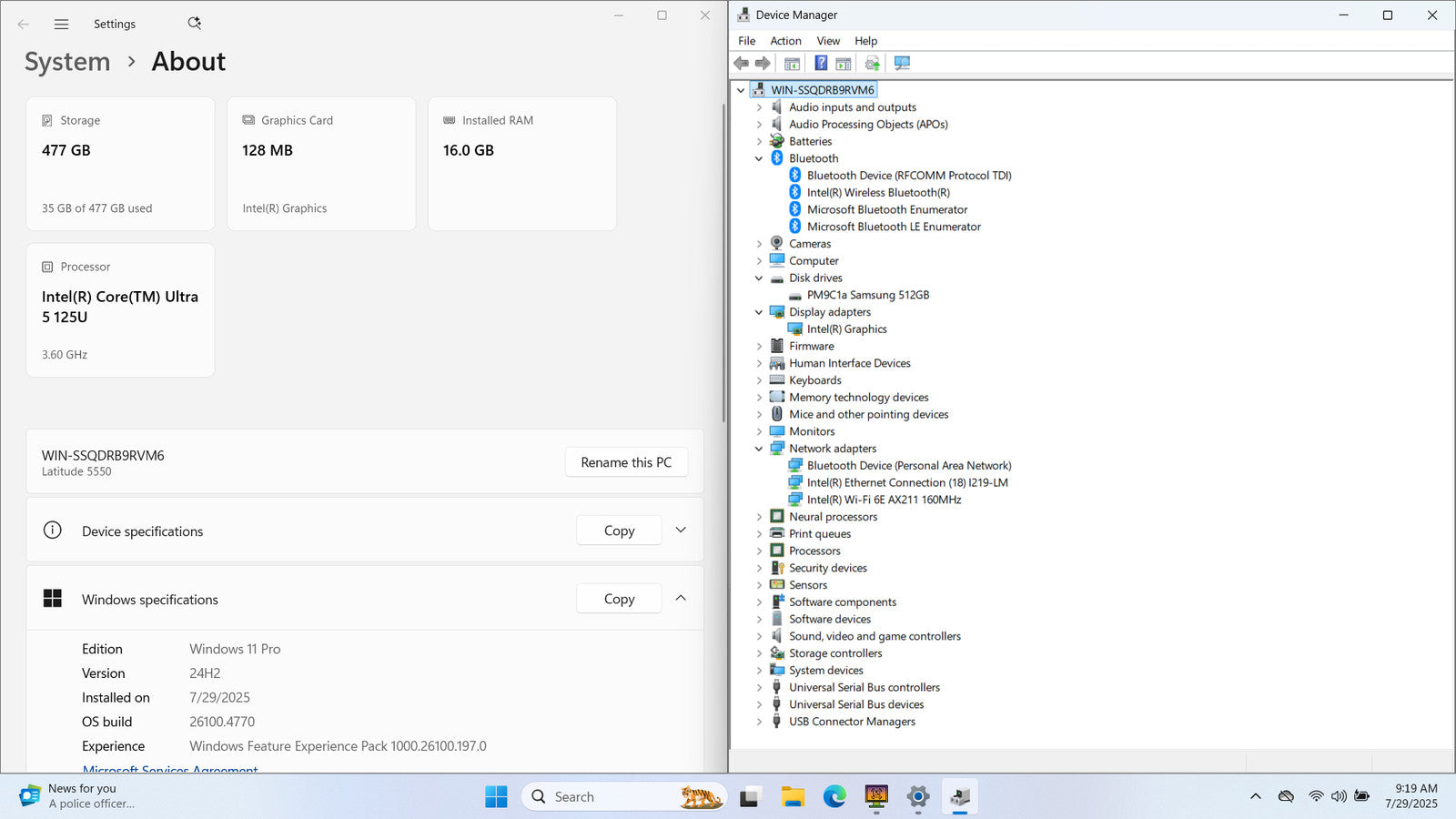This screenshot has width=1456, height=819.
Task: Click Device Manager icon on the taskbar
Action: [x=960, y=796]
